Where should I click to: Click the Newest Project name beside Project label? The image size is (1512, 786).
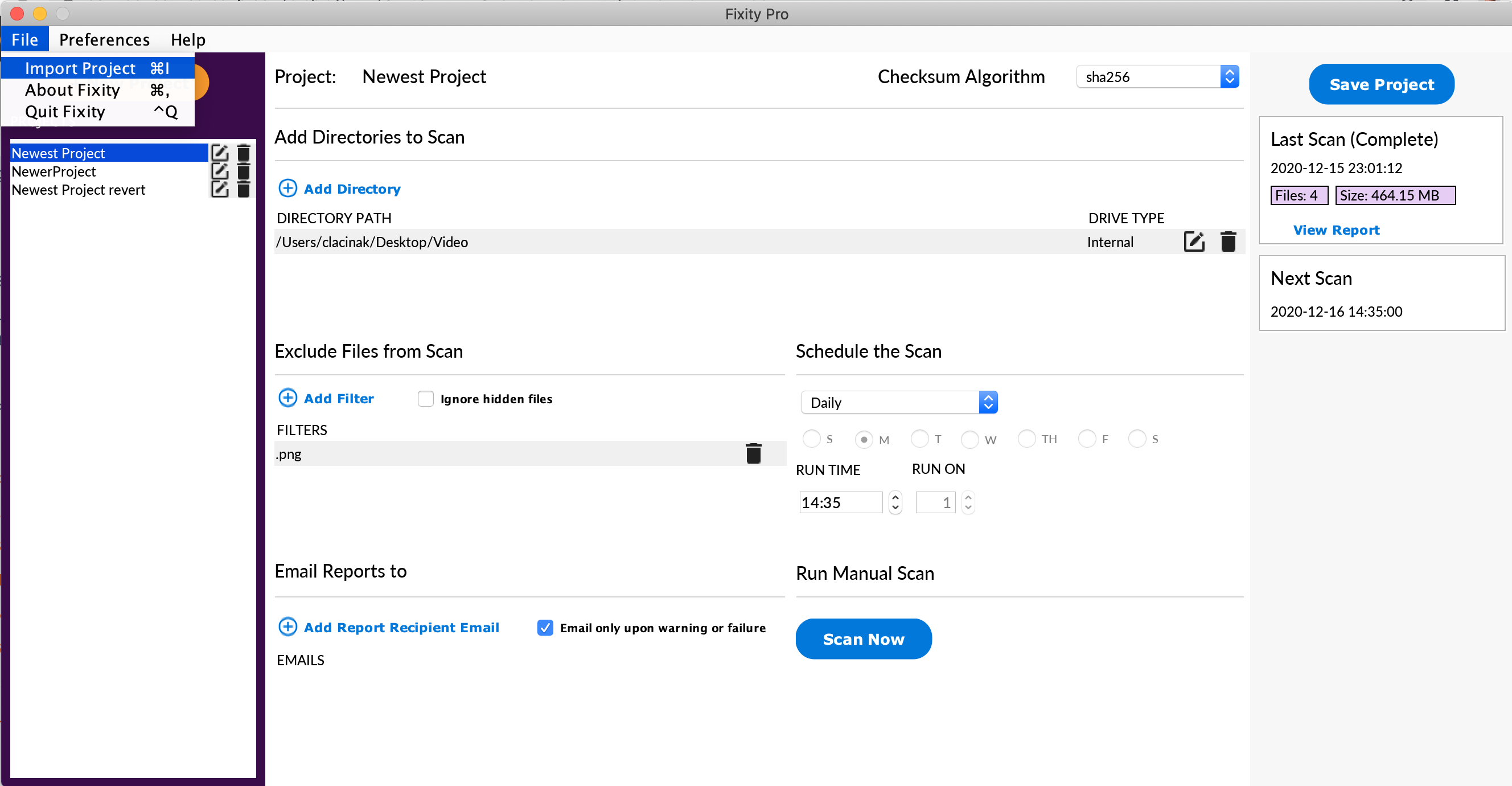(424, 76)
